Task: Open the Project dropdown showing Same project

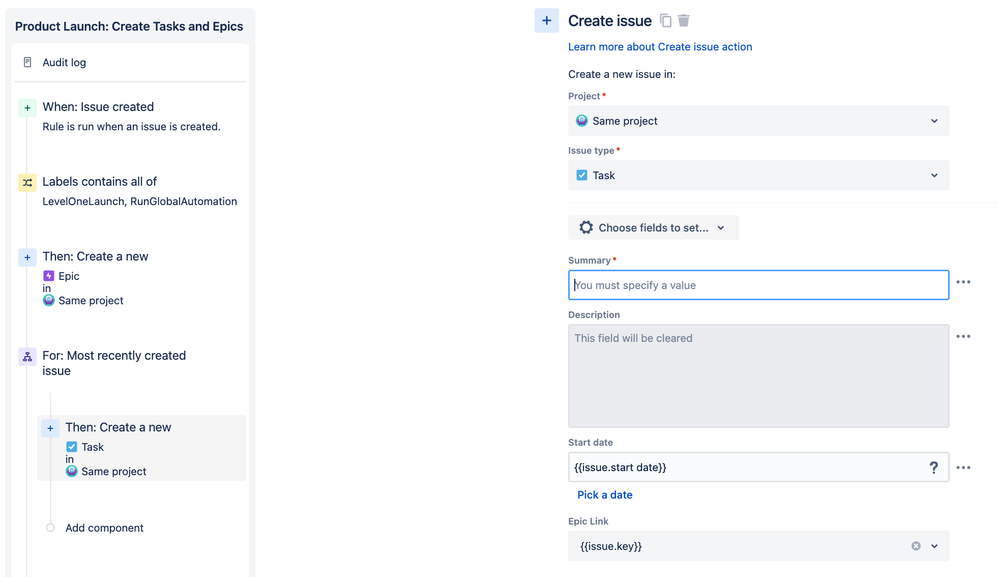Action: coord(758,121)
